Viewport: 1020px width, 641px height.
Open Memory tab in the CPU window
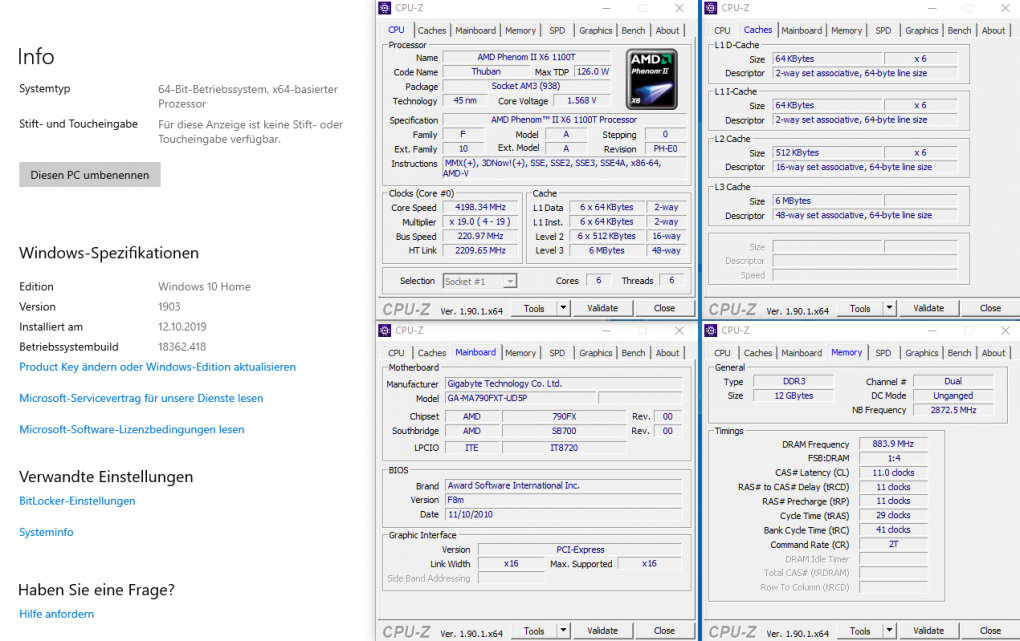pyautogui.click(x=520, y=31)
